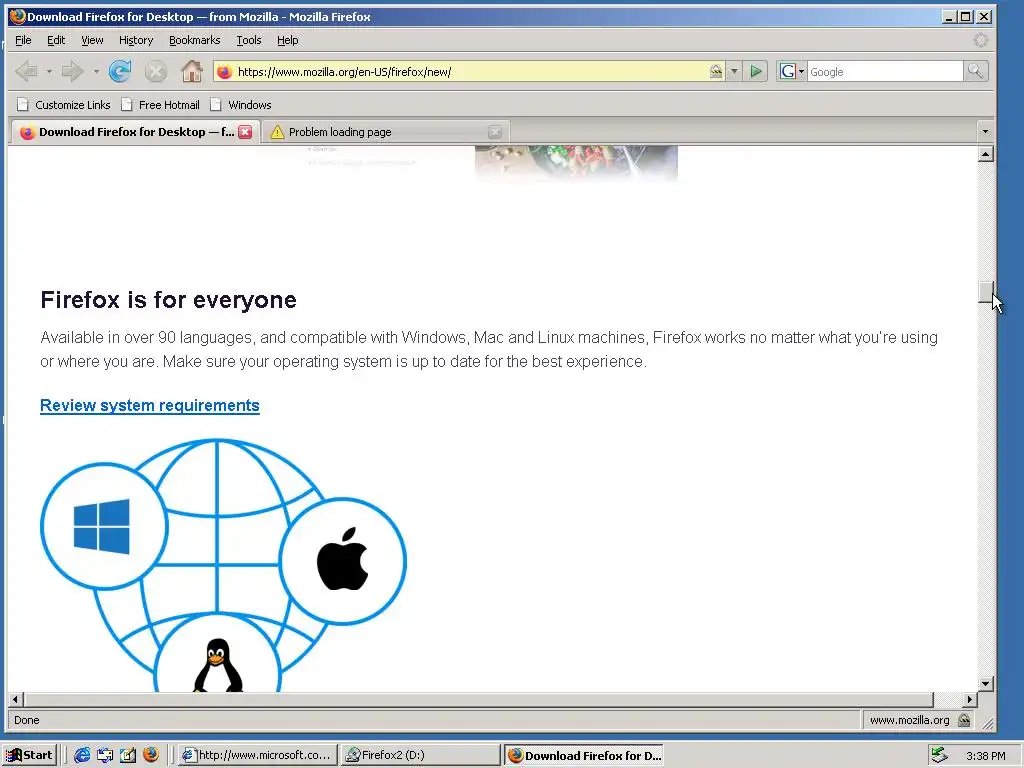Open the search engine chooser dropdown
The width and height of the screenshot is (1024, 768).
click(x=801, y=72)
